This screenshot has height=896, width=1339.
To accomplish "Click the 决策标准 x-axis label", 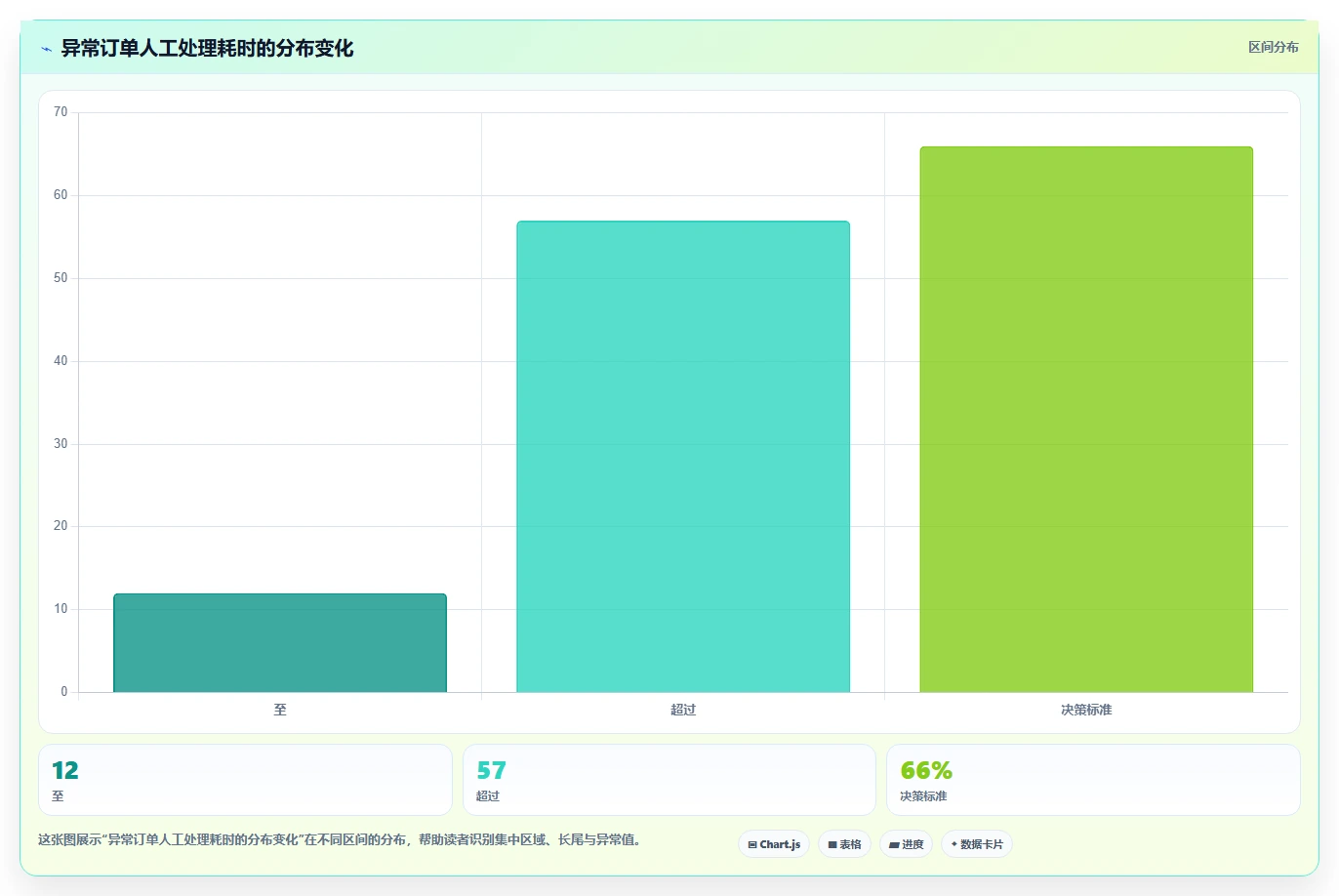I will click(x=1086, y=710).
